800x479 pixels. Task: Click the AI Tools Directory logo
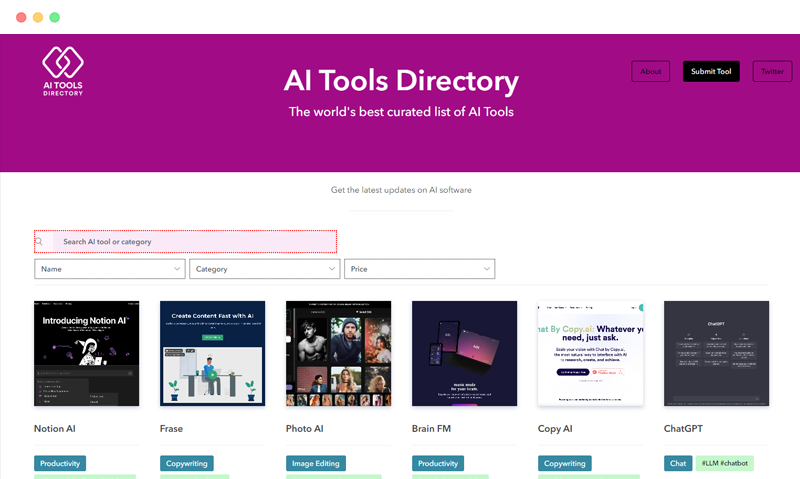point(63,71)
